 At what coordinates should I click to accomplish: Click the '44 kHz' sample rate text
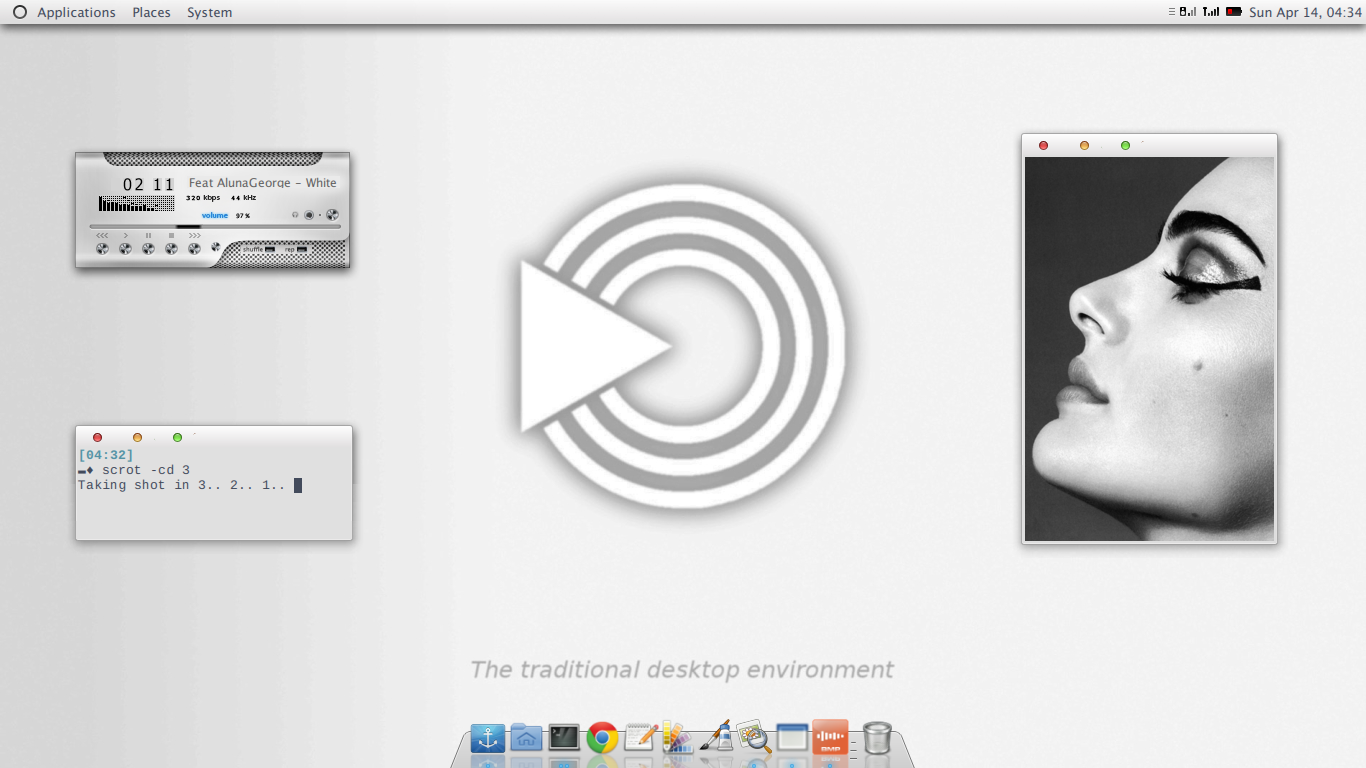tap(243, 198)
